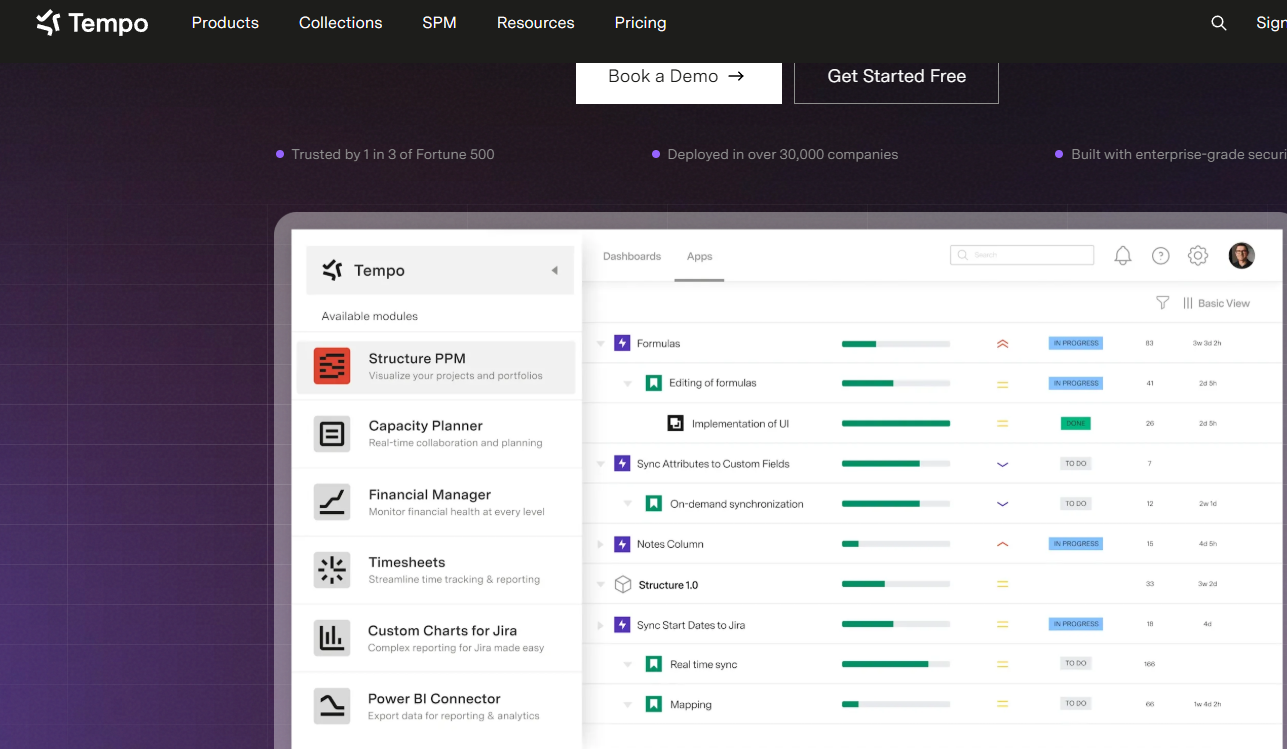Screen dimensions: 1287x749
Task: Click the Notes Column high priority arrow
Action: click(1003, 544)
